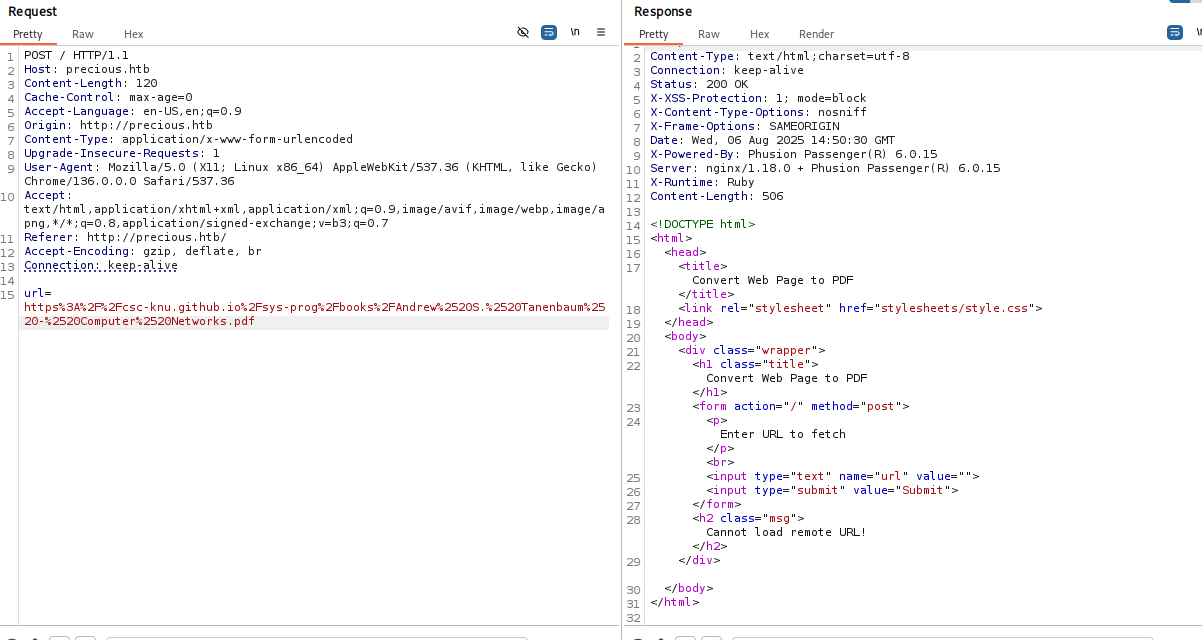Click the 'Enter URL to fetch' text in response
The image size is (1202, 640).
tap(783, 434)
